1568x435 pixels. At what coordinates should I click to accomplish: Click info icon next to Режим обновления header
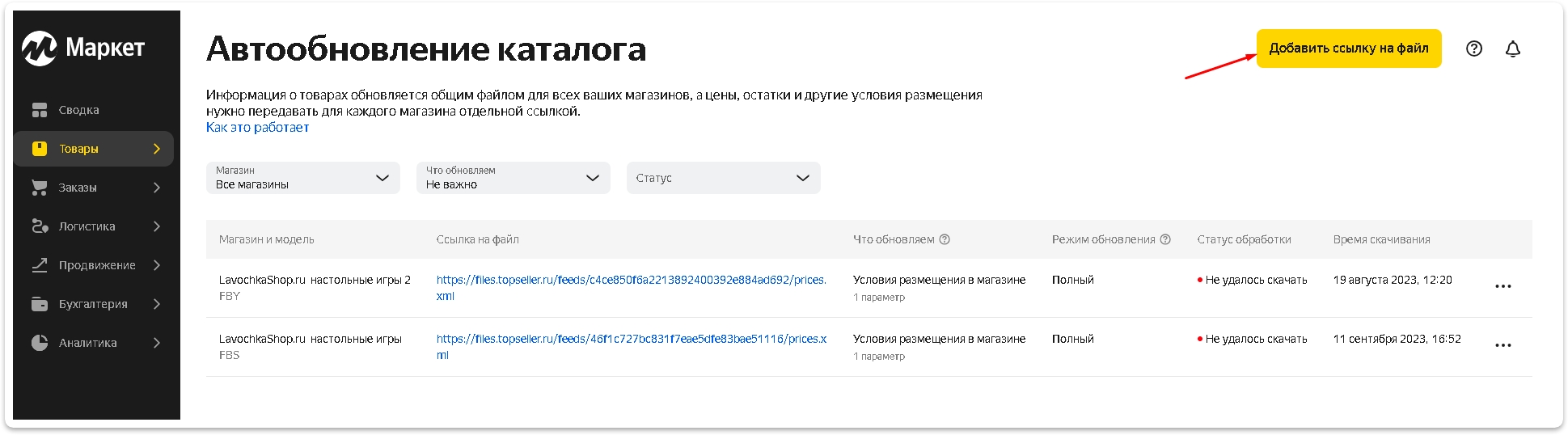click(1165, 239)
